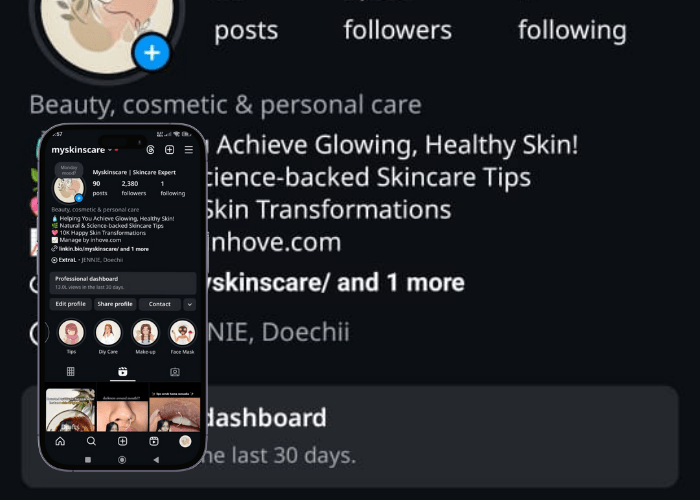Expand the chevron next to Contact button
The width and height of the screenshot is (700, 500).
(x=189, y=304)
